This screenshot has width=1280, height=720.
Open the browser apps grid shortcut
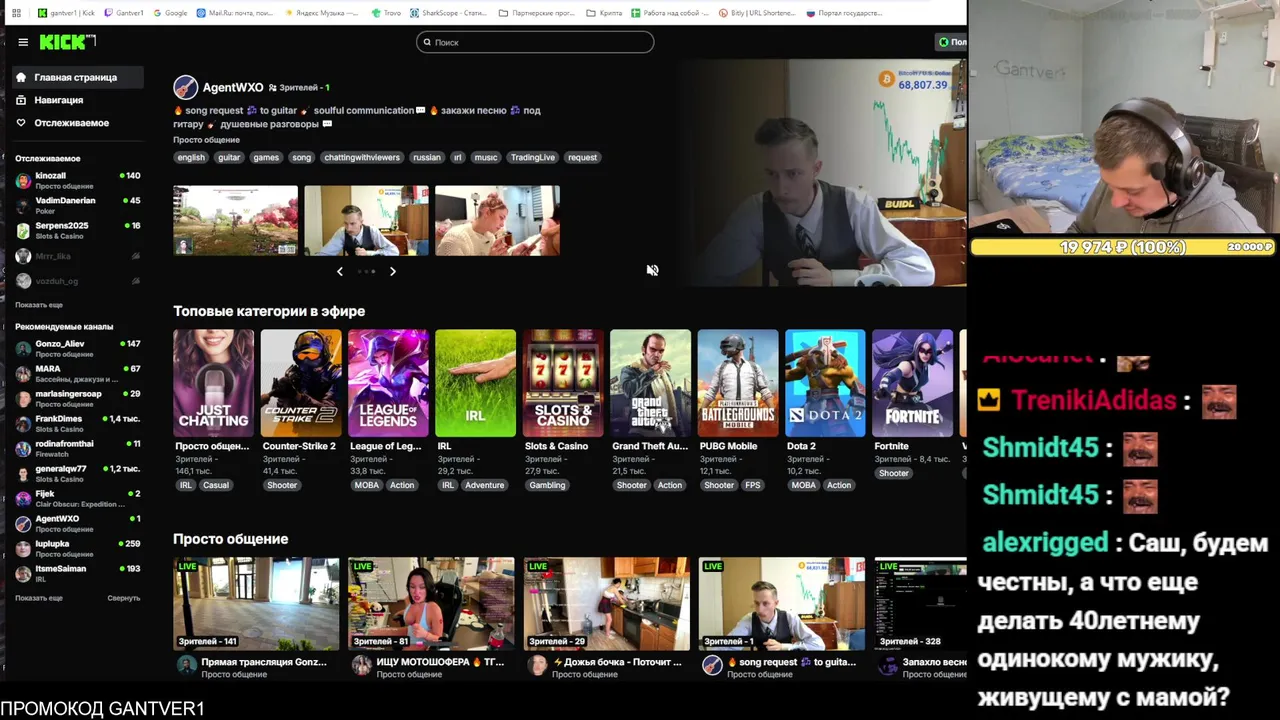pos(16,13)
